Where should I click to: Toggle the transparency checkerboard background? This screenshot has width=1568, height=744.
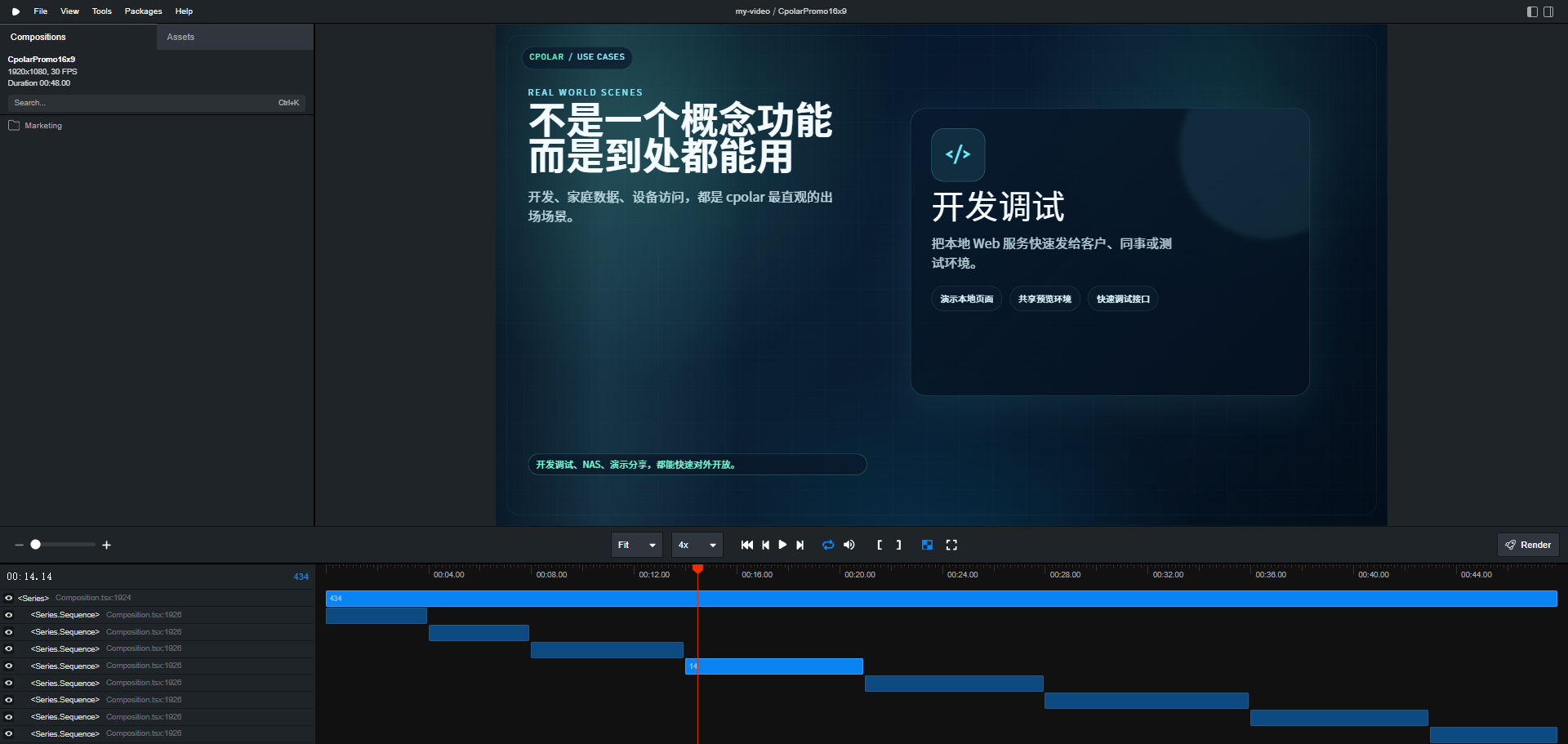coord(927,545)
